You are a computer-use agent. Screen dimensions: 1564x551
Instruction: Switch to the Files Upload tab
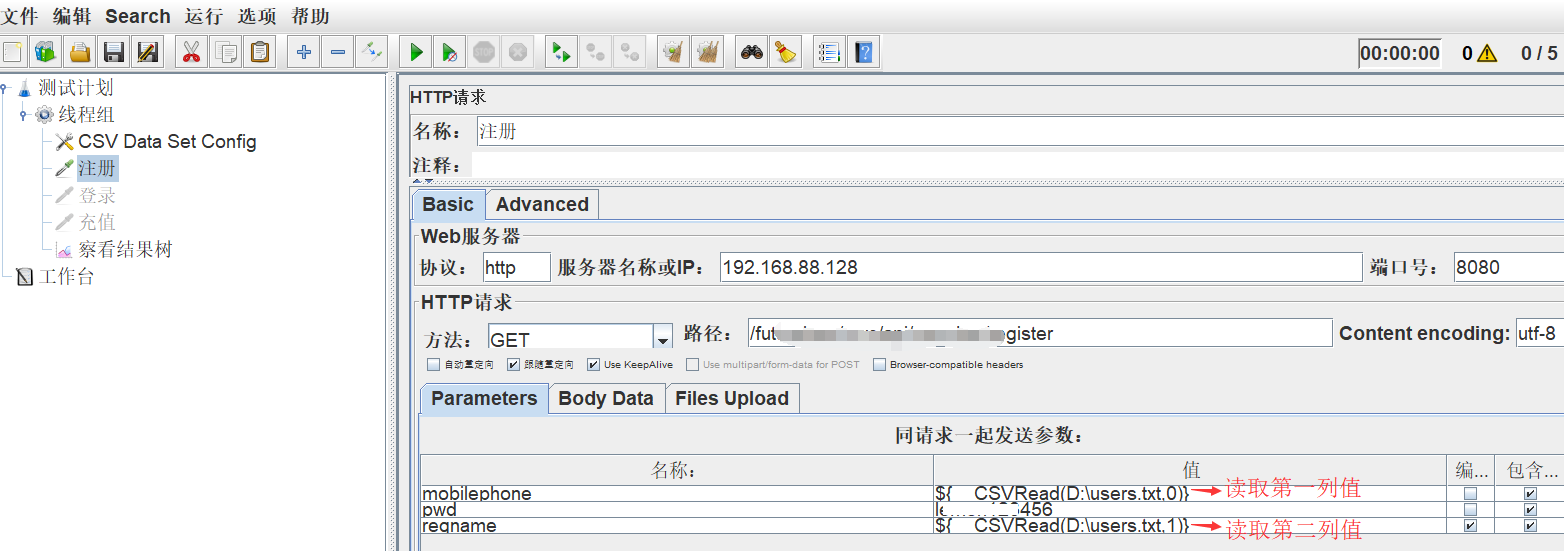[x=732, y=398]
